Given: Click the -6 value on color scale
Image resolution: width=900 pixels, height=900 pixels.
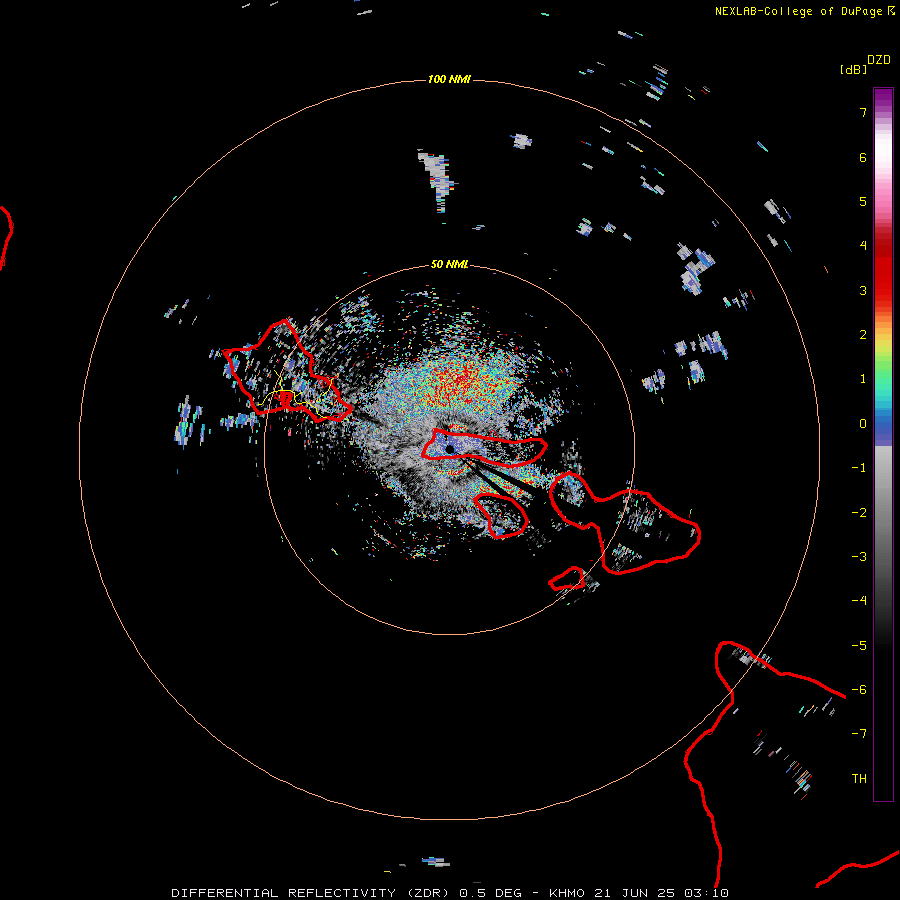Looking at the screenshot, I should [x=859, y=690].
